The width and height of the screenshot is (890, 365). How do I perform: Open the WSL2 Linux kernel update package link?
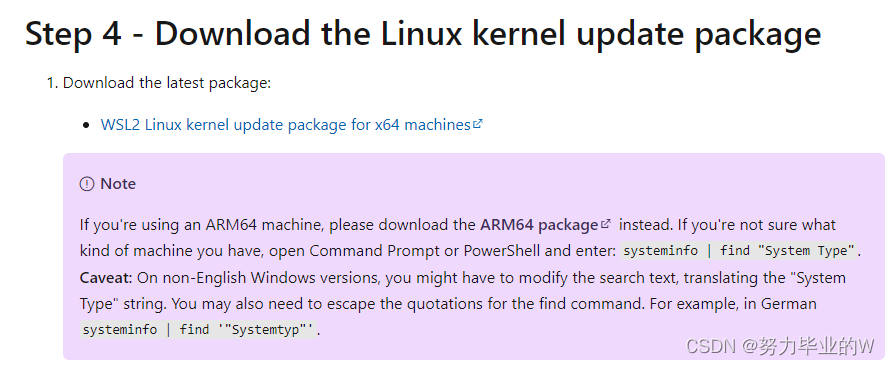[286, 124]
